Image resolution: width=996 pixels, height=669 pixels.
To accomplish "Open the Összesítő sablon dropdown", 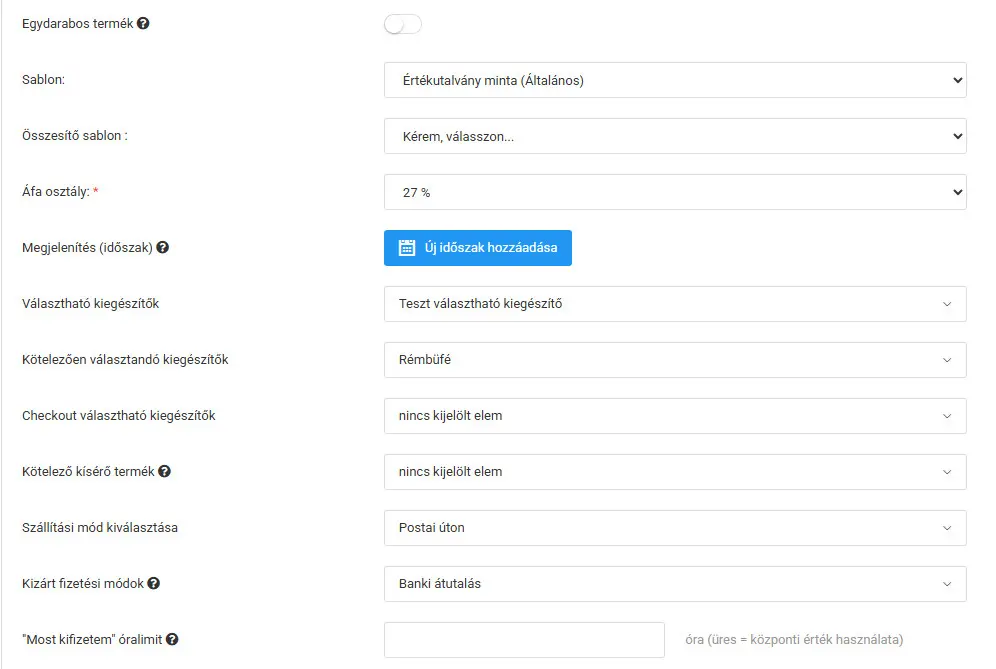I will pos(675,136).
